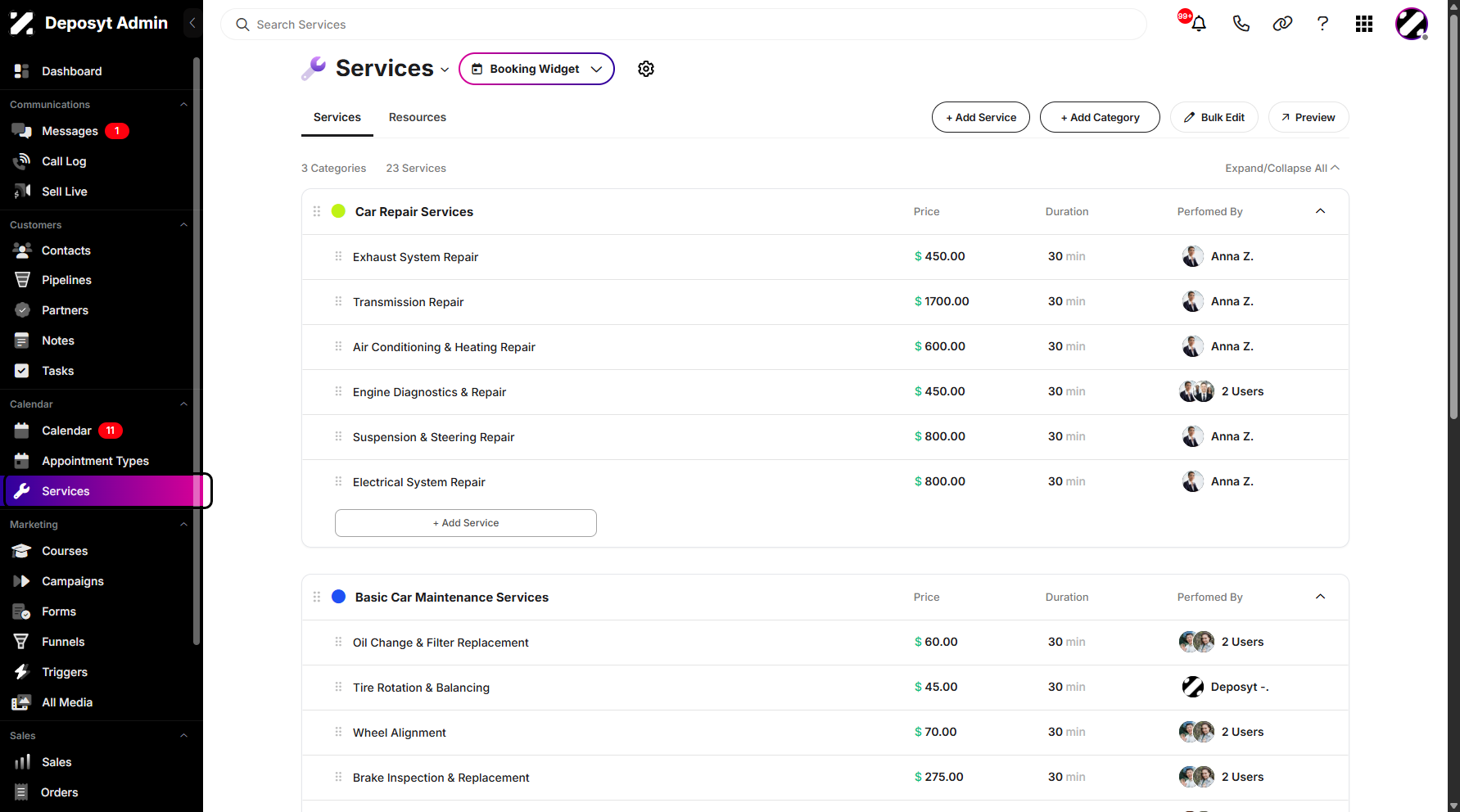Collapse the Marketing sidebar section

[183, 525]
